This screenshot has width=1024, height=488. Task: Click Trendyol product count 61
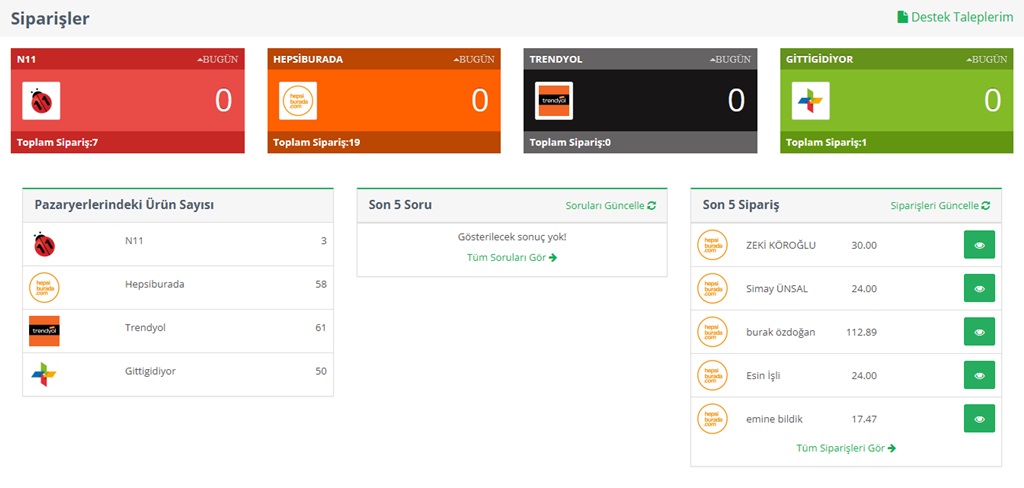321,327
